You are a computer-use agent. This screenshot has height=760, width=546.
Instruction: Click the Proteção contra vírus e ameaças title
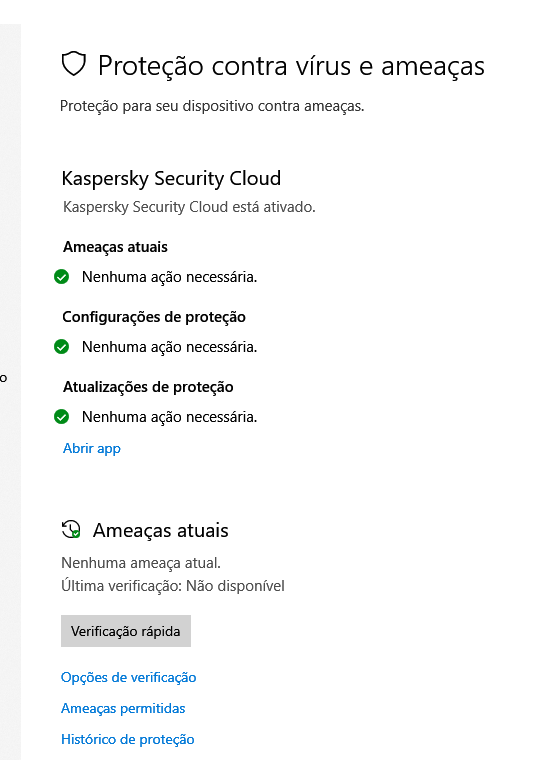tap(291, 65)
